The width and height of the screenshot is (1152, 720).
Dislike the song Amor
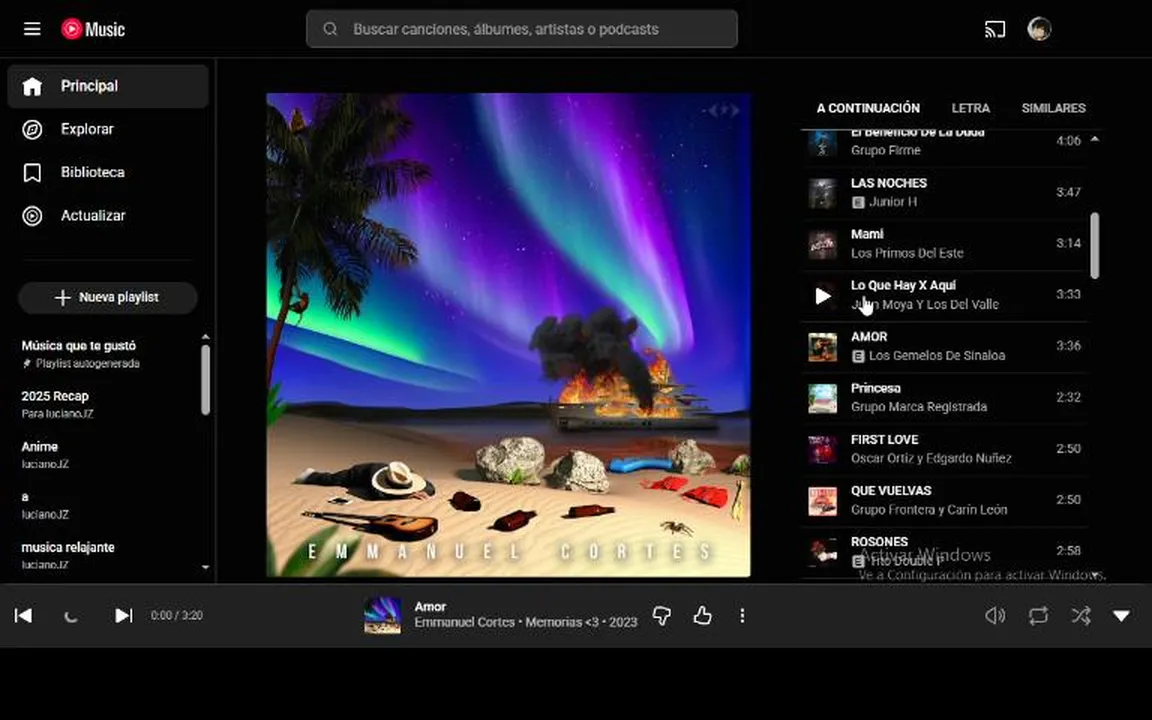661,616
